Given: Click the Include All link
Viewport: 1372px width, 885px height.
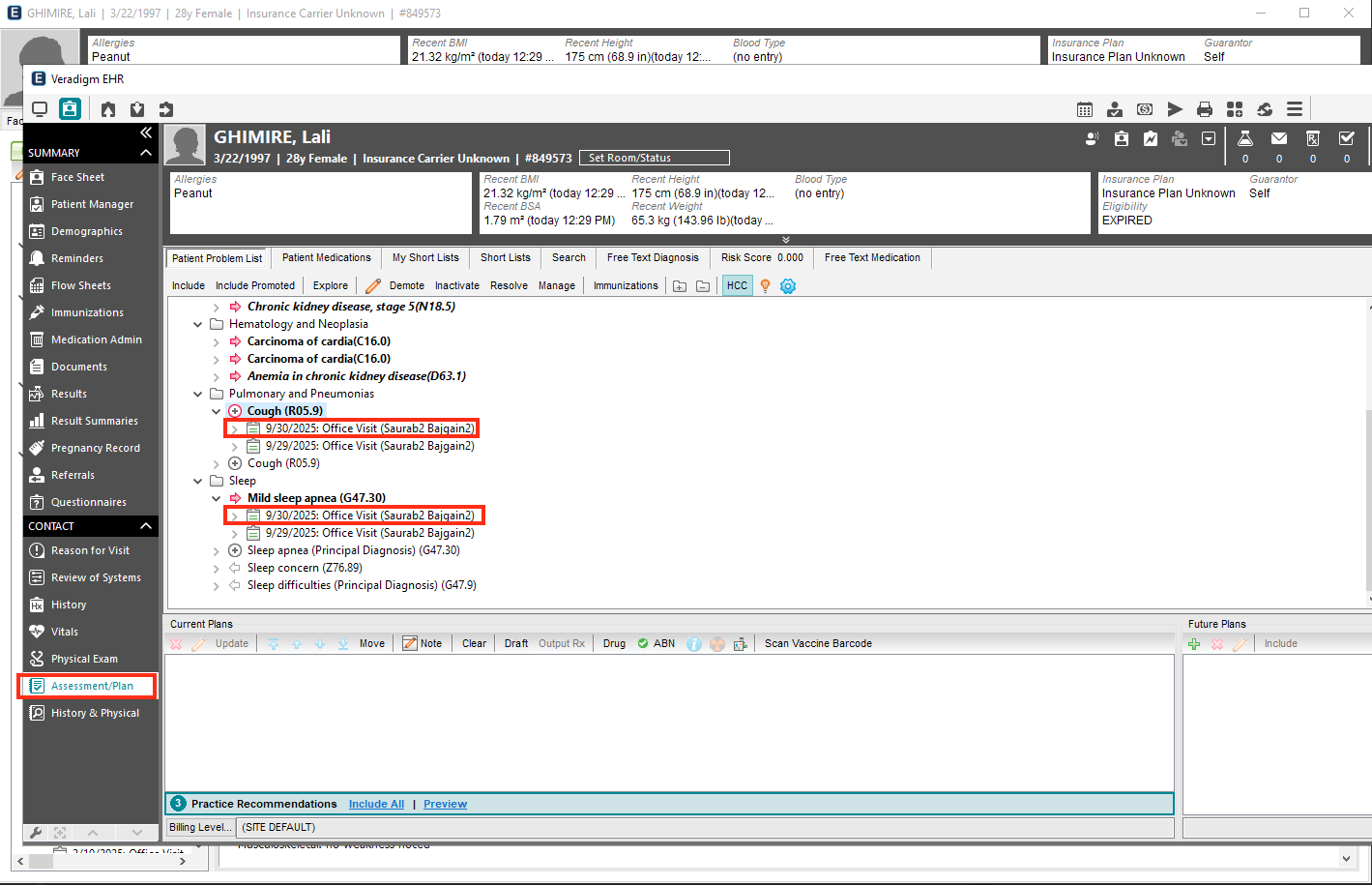Looking at the screenshot, I should (x=376, y=804).
